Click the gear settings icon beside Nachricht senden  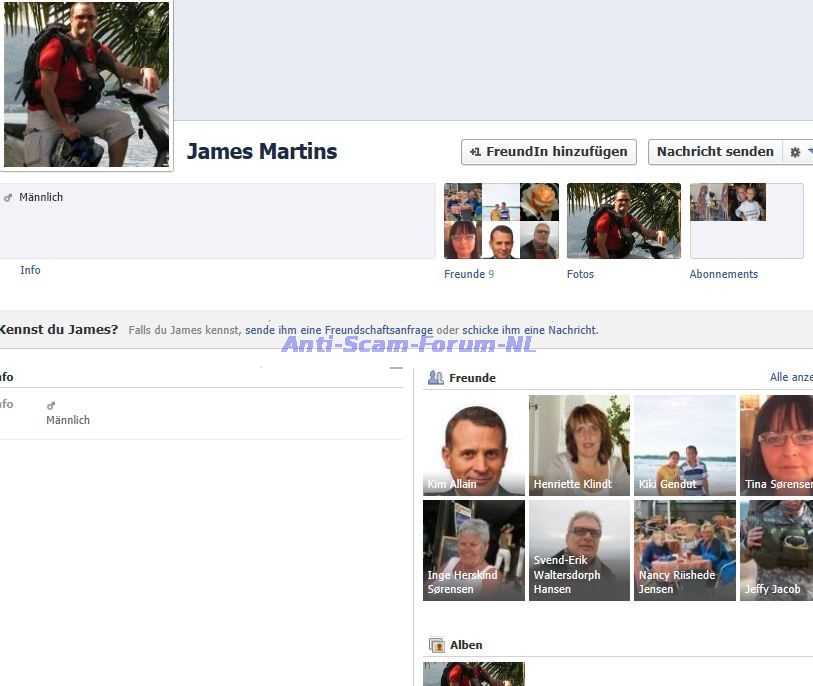(x=795, y=152)
